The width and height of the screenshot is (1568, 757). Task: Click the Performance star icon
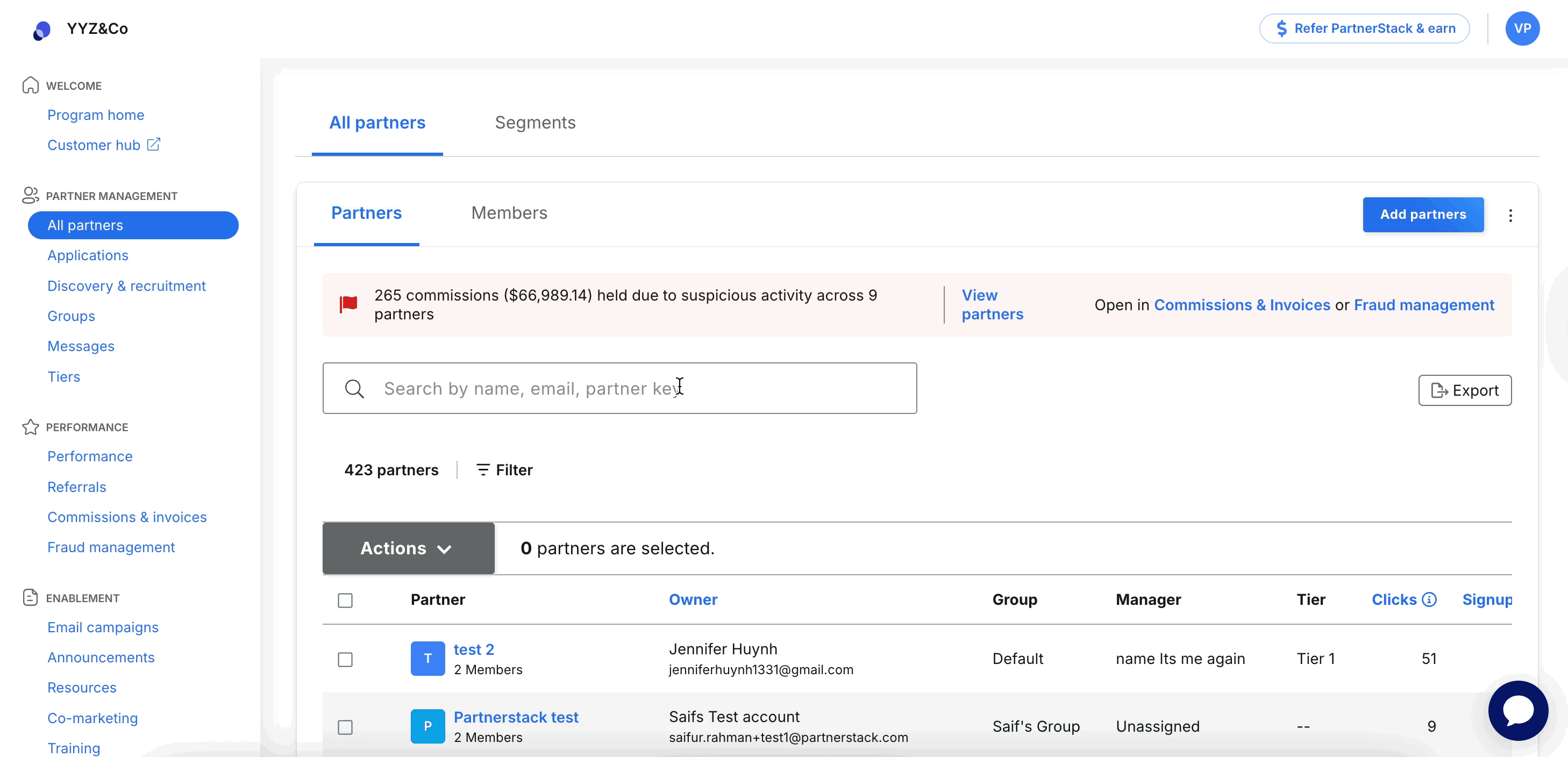point(31,426)
